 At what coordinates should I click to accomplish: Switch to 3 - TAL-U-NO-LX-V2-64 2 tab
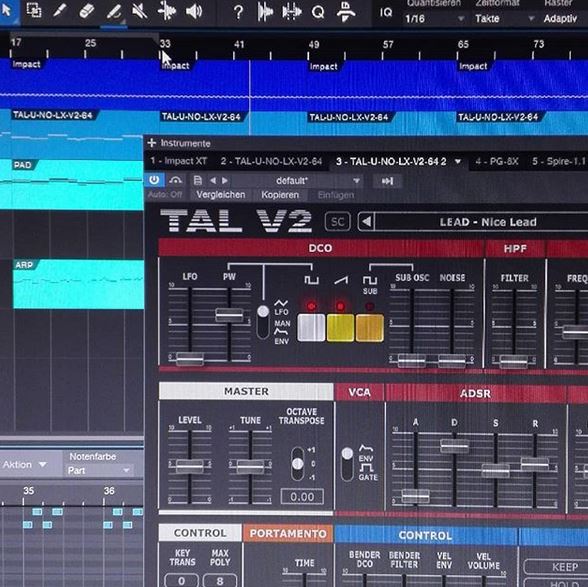coord(391,162)
